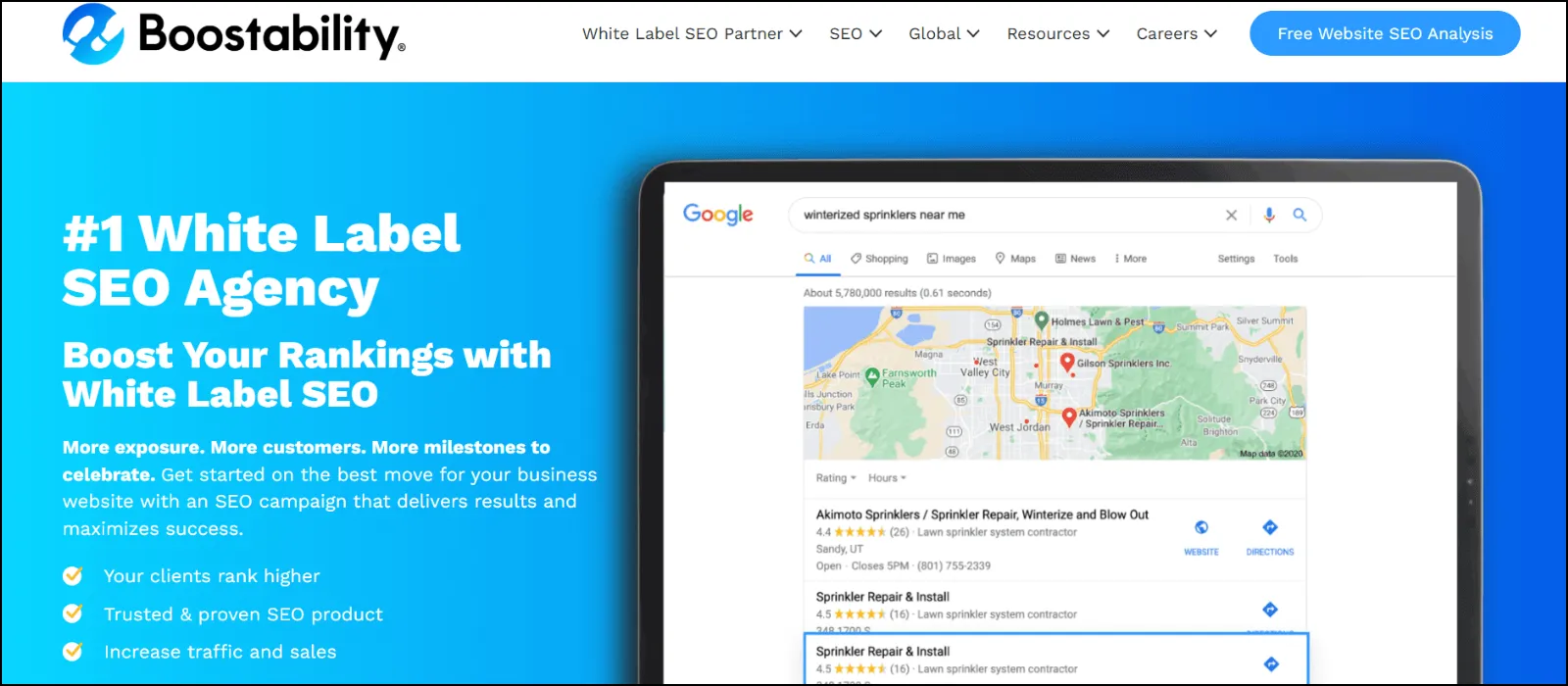Click the chevron beside SEO
Image resolution: width=1568 pixels, height=686 pixels.
(x=876, y=33)
